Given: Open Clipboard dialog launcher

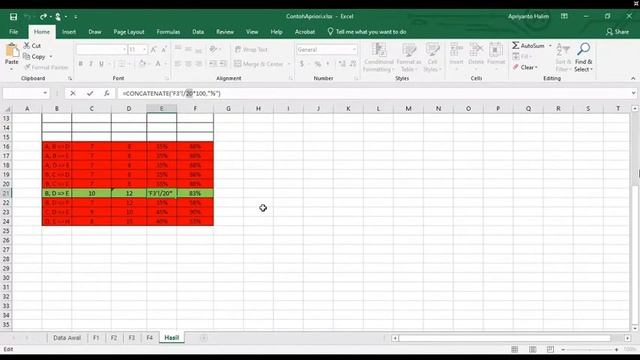Looking at the screenshot, I should pos(70,78).
